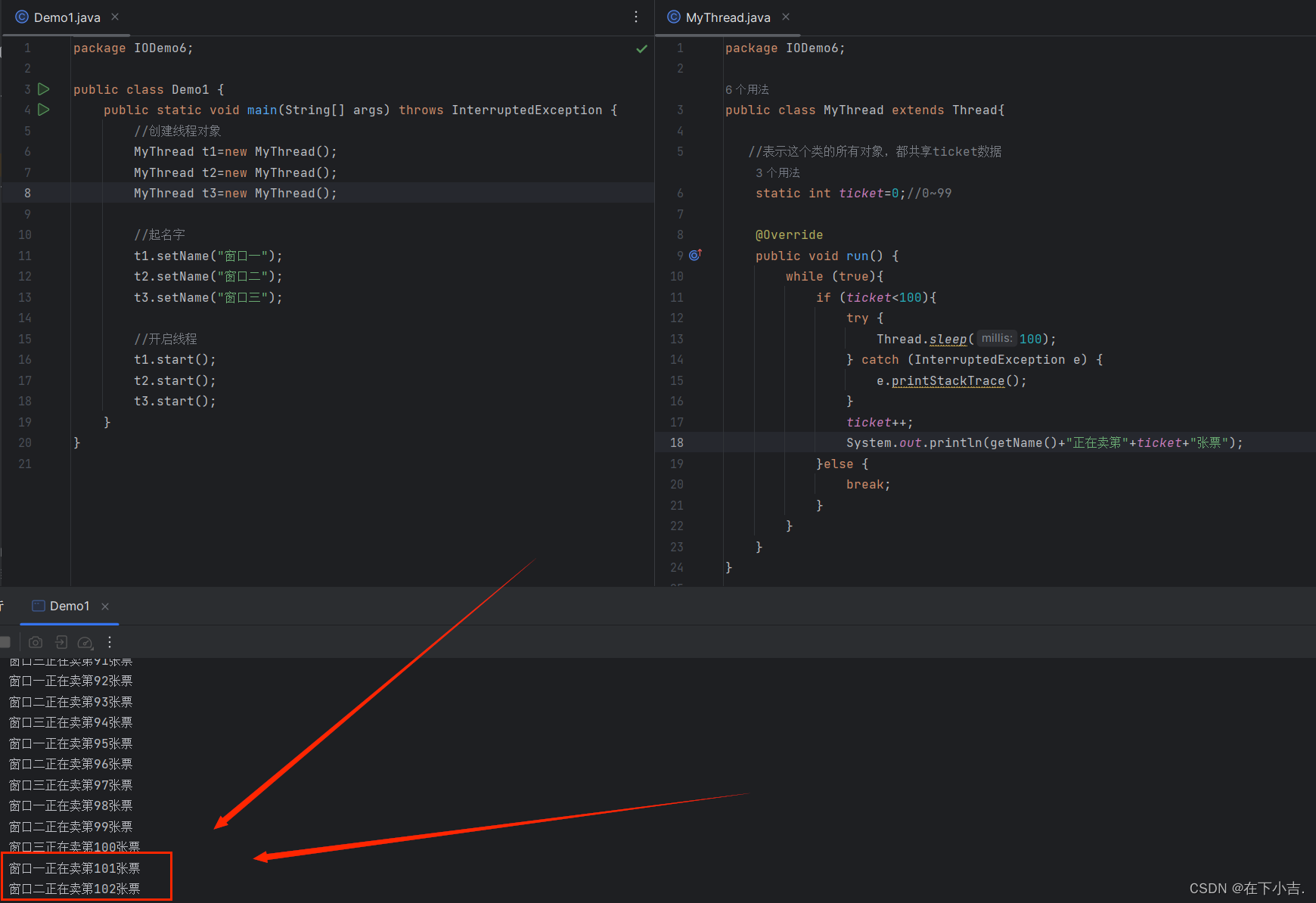
Task: Click the 'Thread.sleep' call
Action: tap(921, 339)
